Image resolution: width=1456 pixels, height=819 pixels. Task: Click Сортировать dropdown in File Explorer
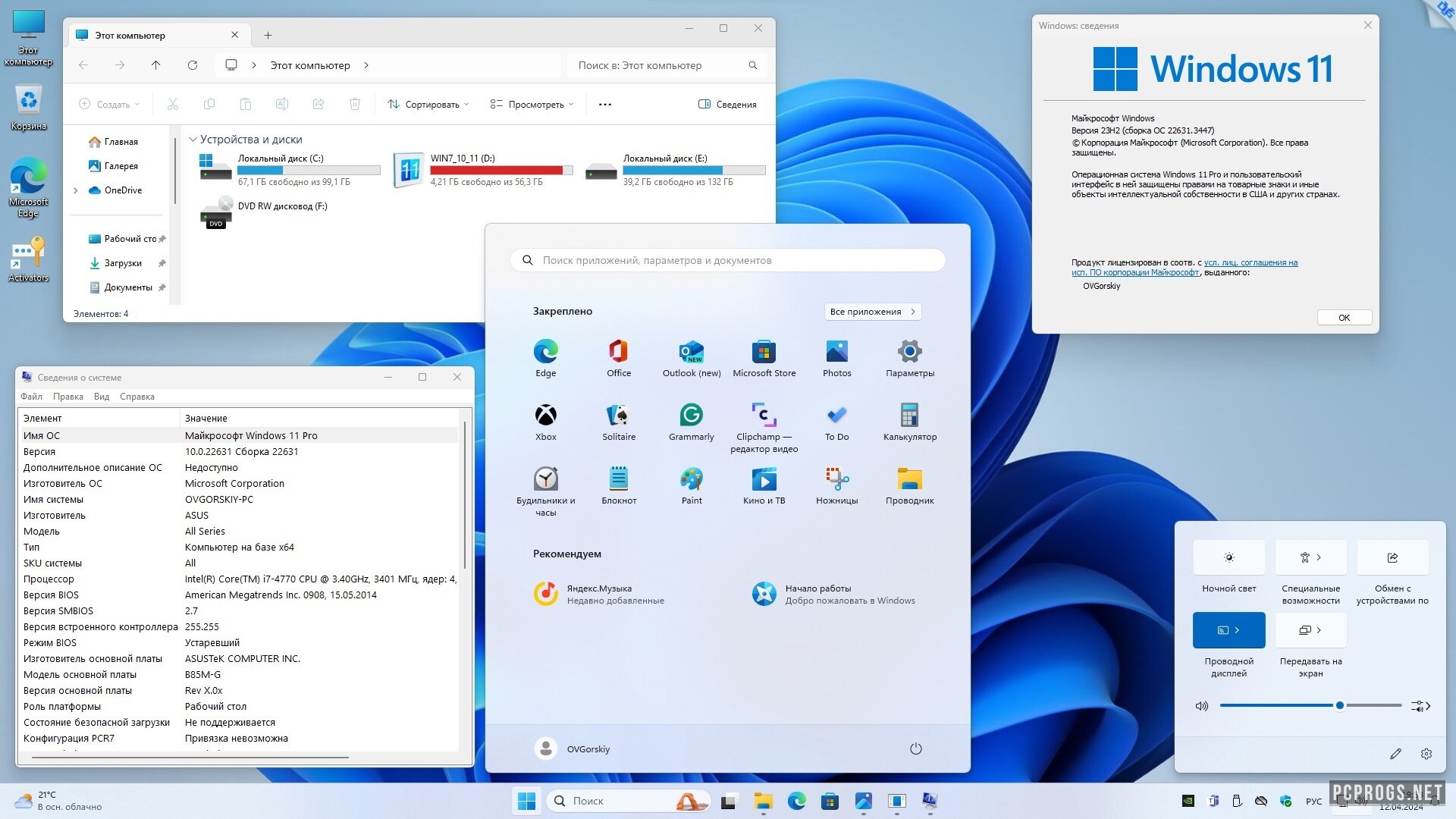(428, 104)
